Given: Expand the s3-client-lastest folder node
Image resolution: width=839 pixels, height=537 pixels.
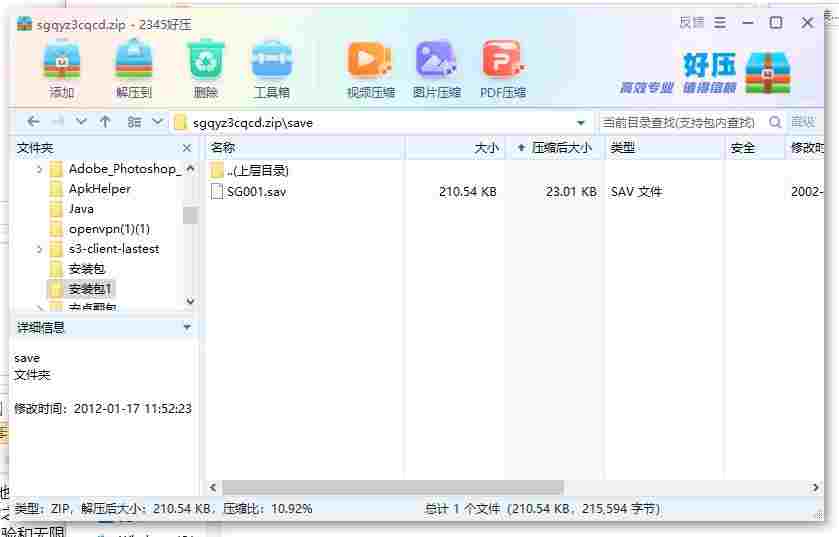Looking at the screenshot, I should click(39, 249).
